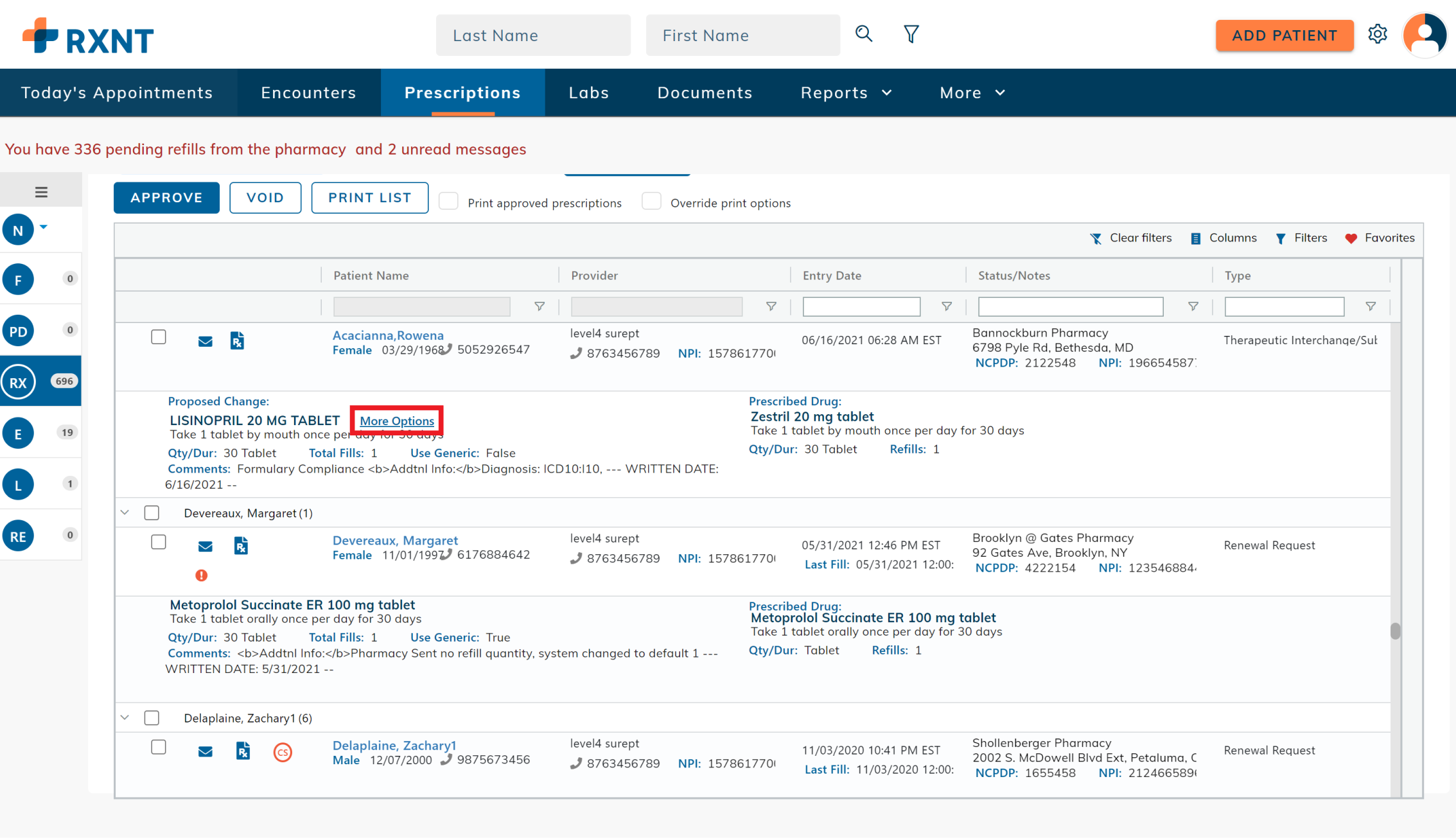Check the Devereaux, Margaret (1) group checkbox
1456x840 pixels.
(x=152, y=512)
